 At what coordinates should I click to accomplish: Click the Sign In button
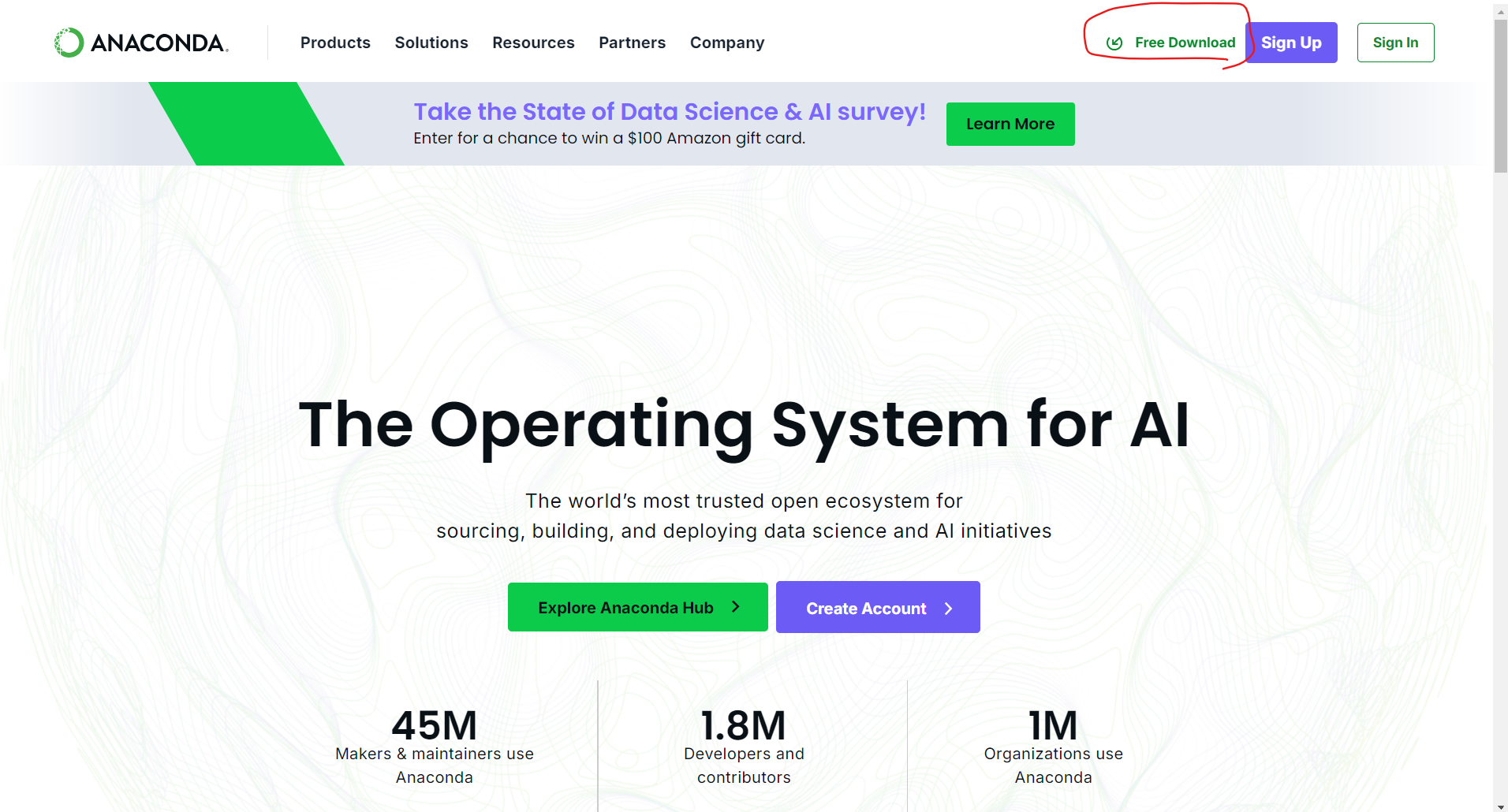tap(1395, 43)
